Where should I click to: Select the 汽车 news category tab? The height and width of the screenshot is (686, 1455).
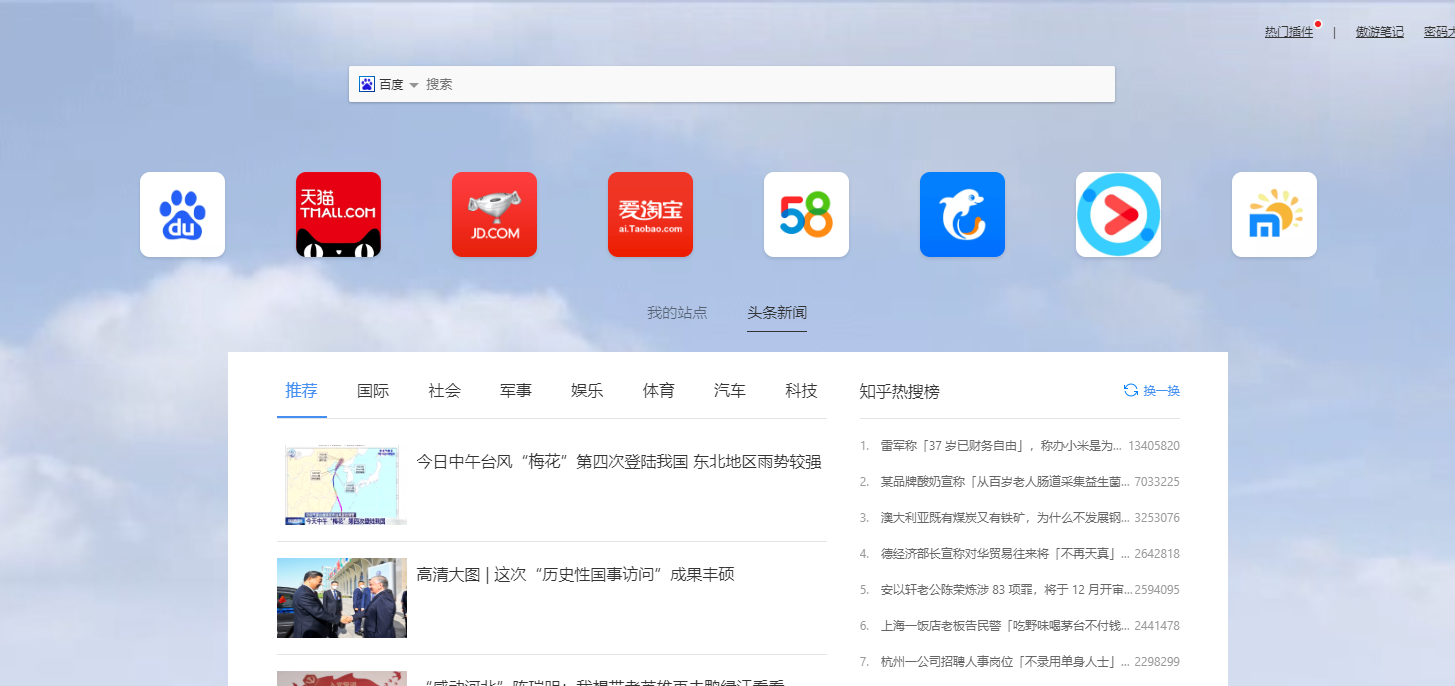click(730, 391)
